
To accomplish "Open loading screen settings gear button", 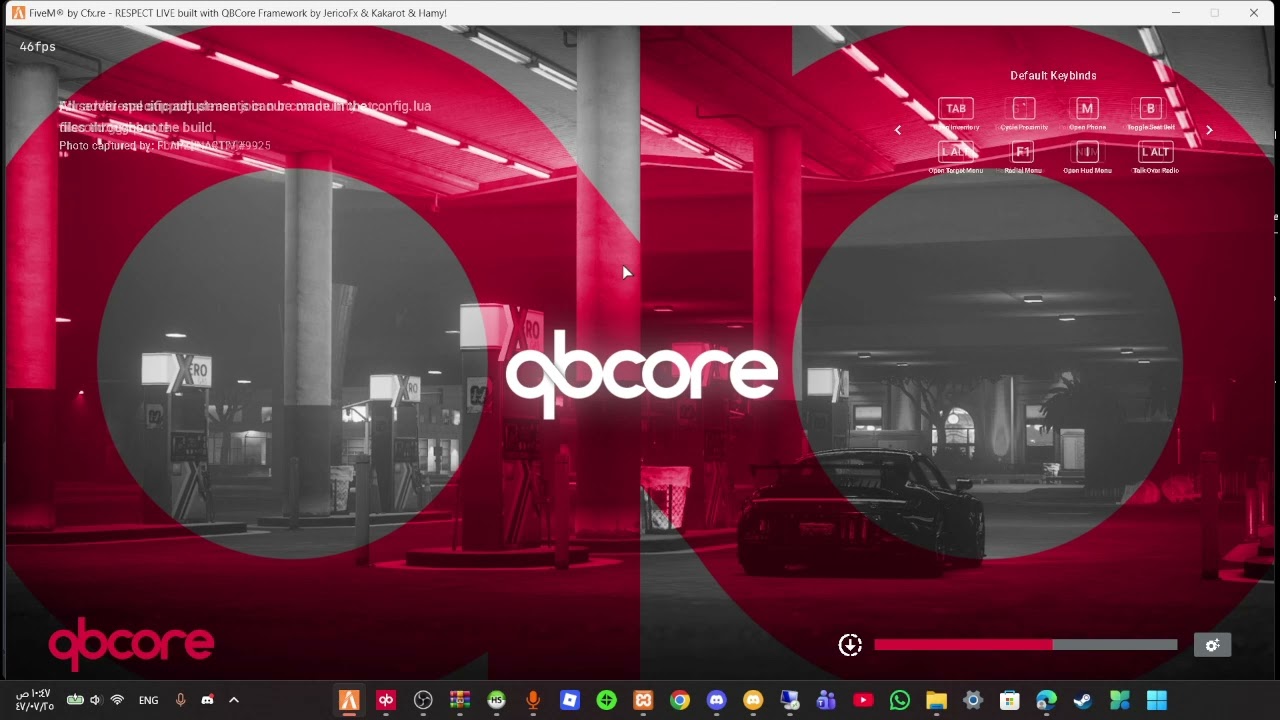I will (1212, 645).
